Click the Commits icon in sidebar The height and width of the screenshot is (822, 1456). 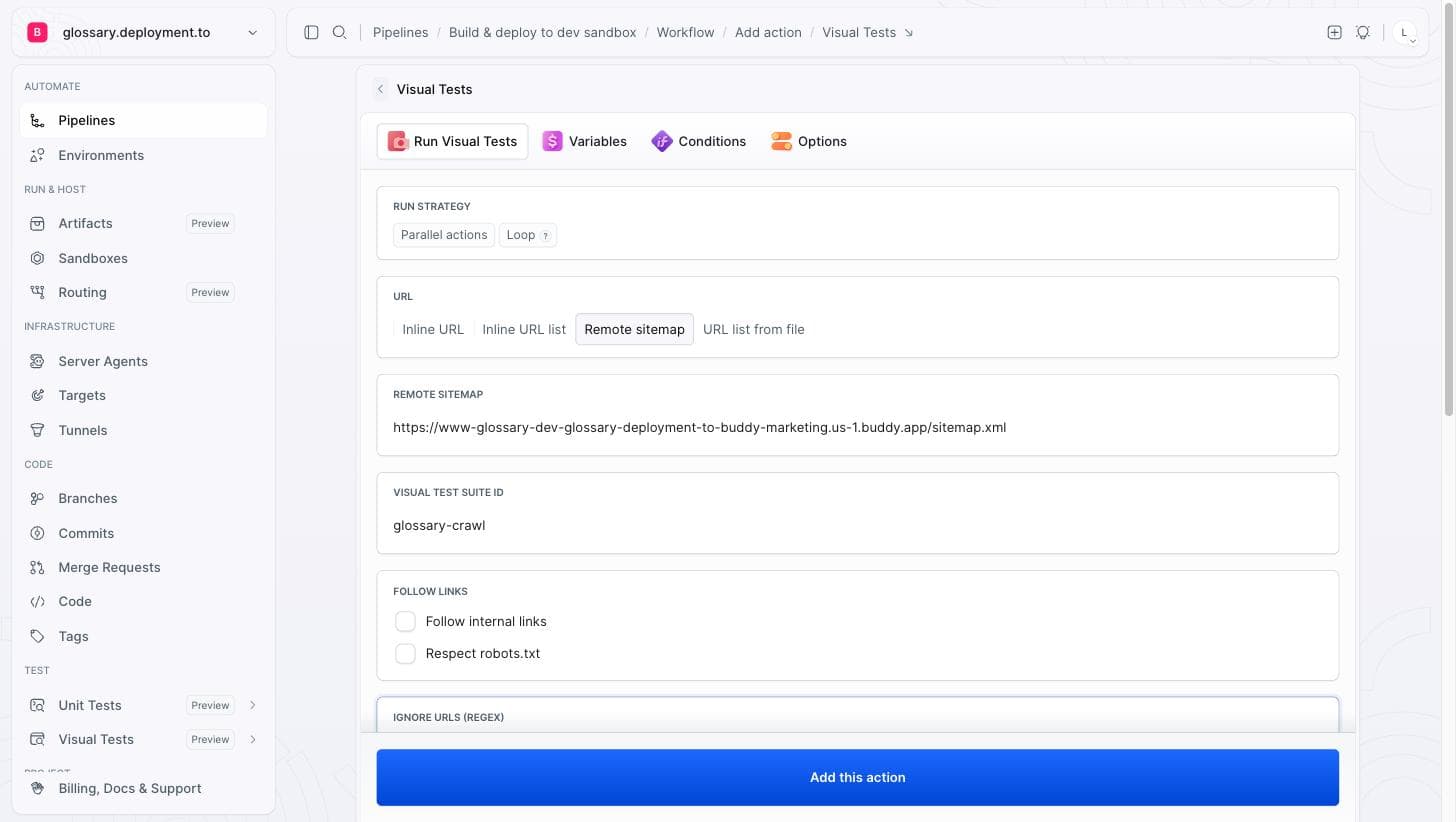click(x=37, y=533)
